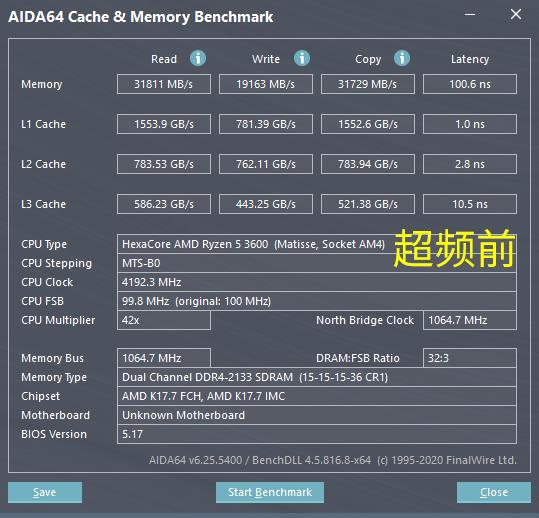The image size is (539, 518).
Task: Minimize the AIDA64 benchmark window
Action: pos(470,14)
